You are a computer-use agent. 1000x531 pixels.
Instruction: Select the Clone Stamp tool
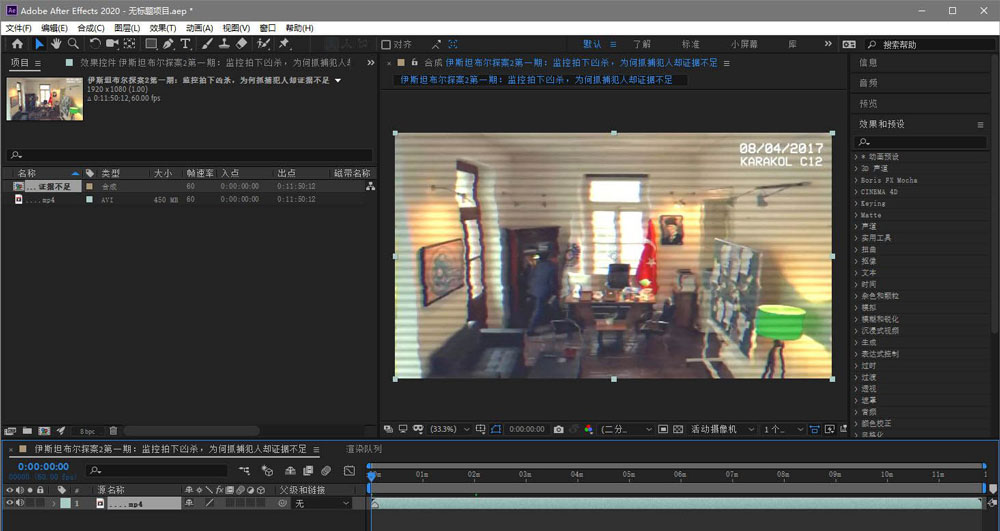(x=224, y=44)
